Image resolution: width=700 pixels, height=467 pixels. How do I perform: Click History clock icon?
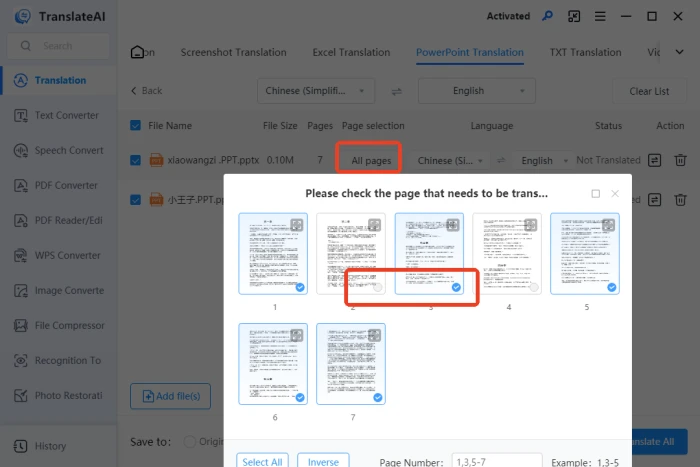click(21, 446)
